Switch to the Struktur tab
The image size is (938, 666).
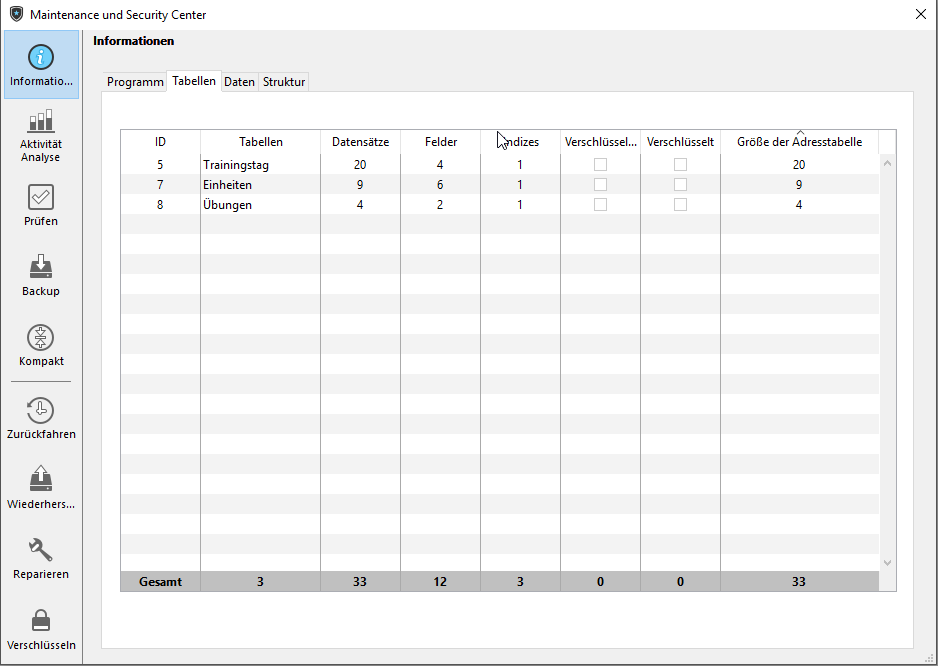coord(284,82)
